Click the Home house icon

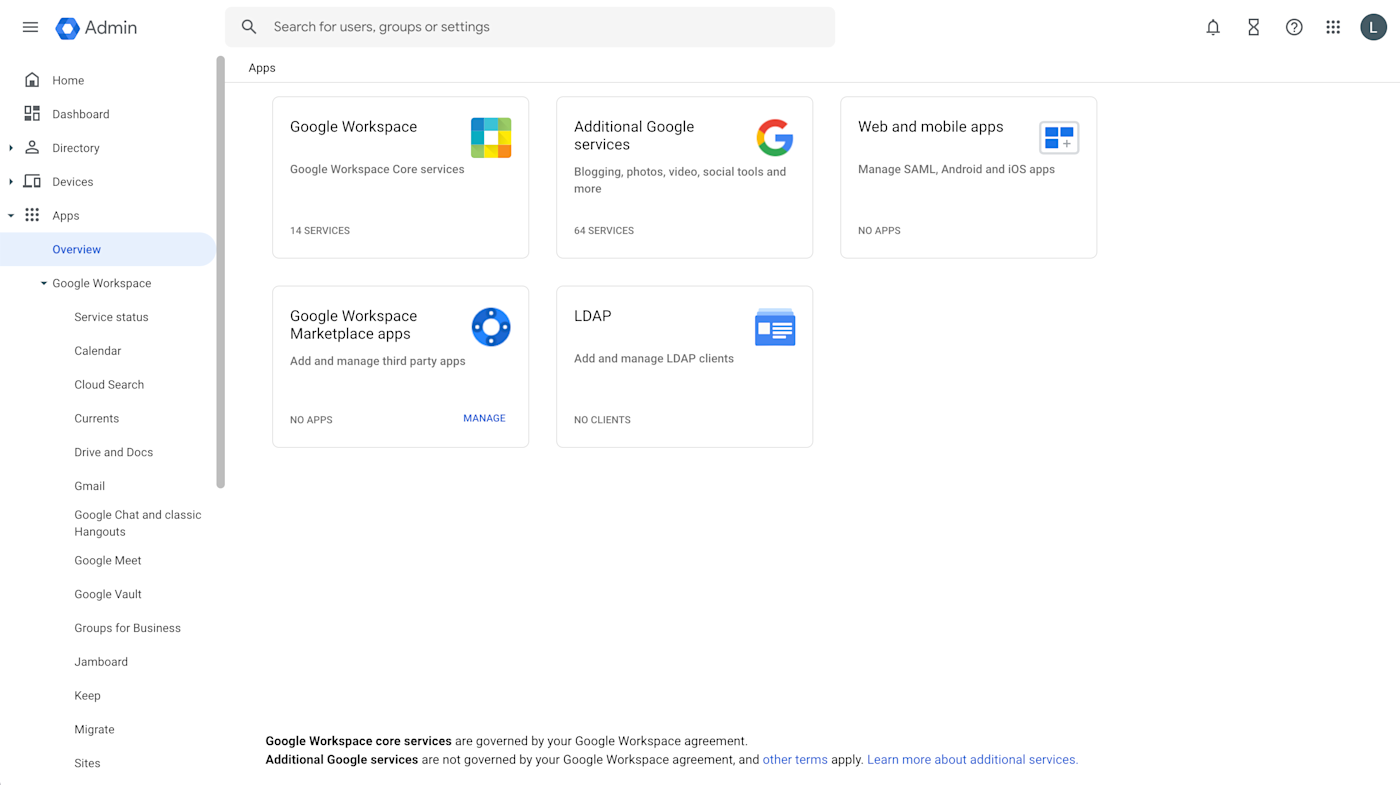(x=32, y=80)
